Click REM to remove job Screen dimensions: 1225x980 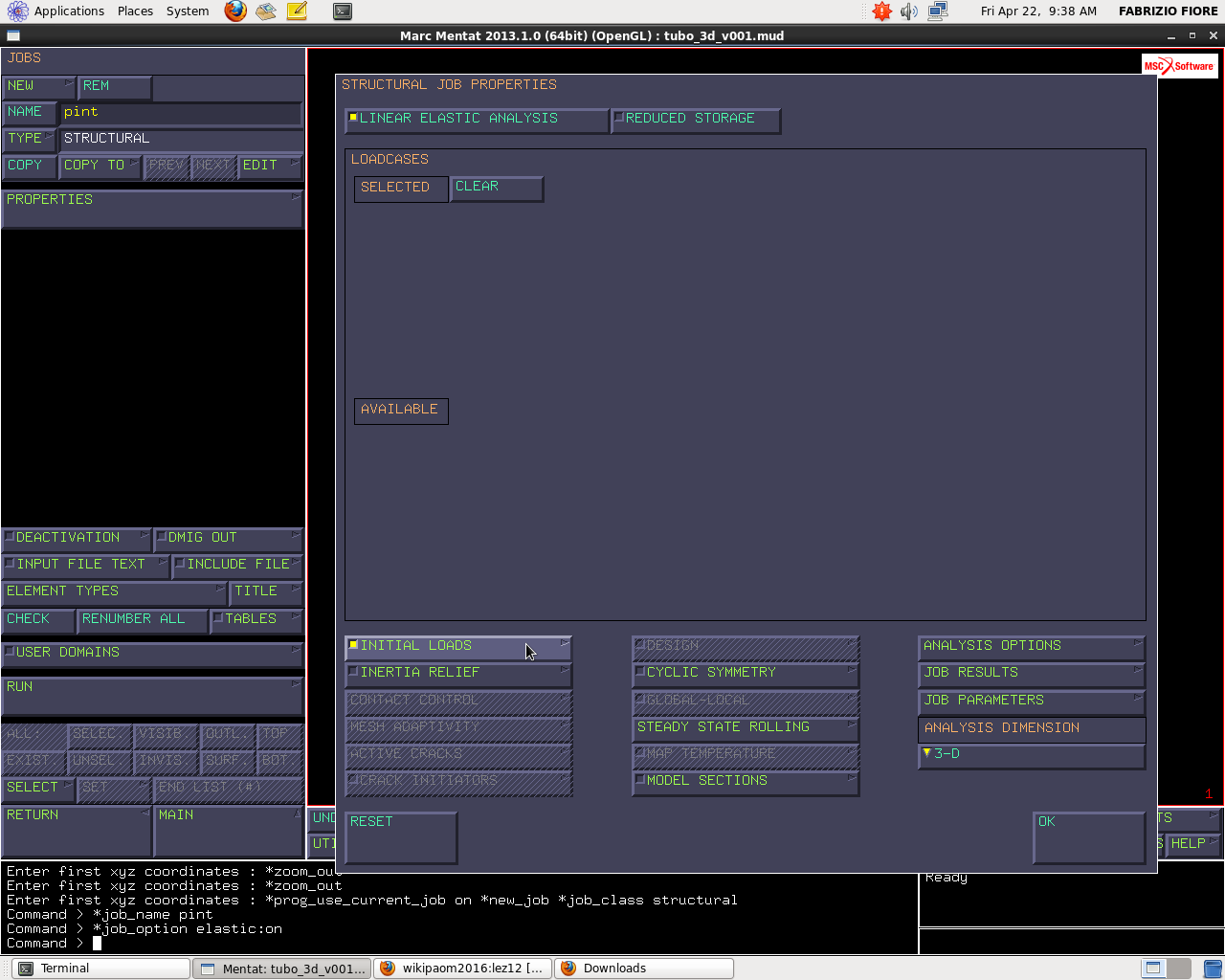click(115, 87)
